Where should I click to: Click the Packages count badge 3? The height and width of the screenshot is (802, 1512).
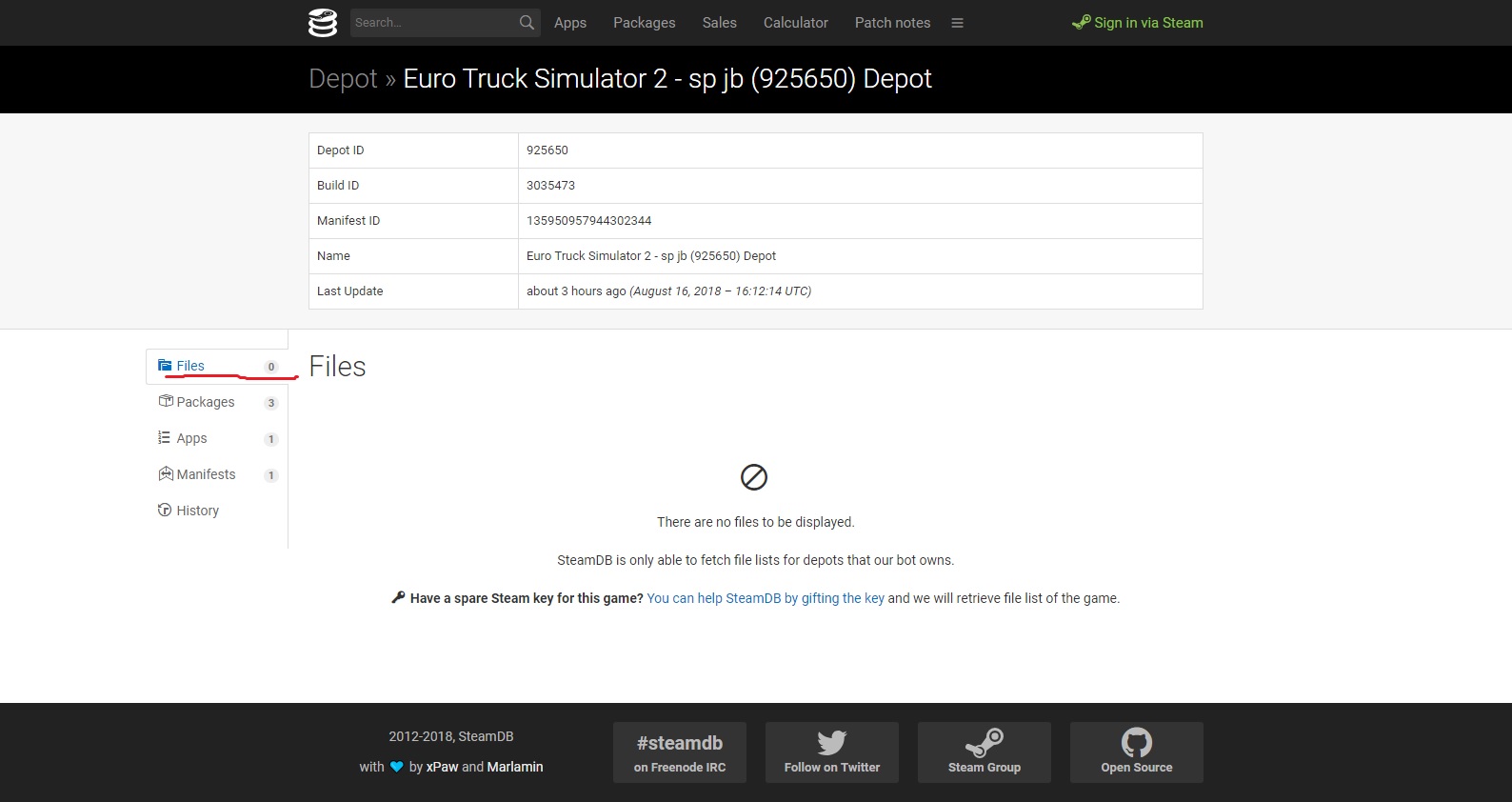[x=271, y=403]
